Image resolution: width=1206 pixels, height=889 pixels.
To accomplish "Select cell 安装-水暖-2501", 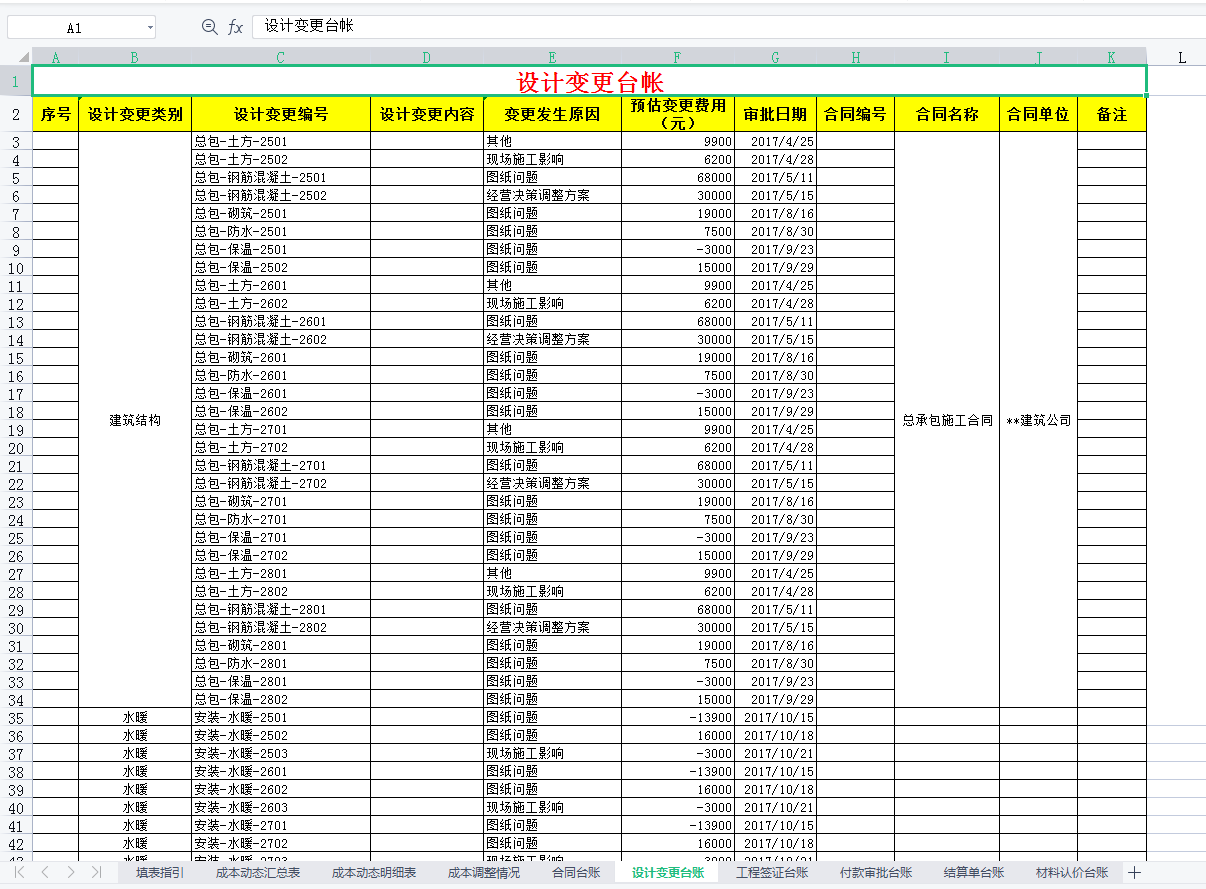I will (281, 718).
